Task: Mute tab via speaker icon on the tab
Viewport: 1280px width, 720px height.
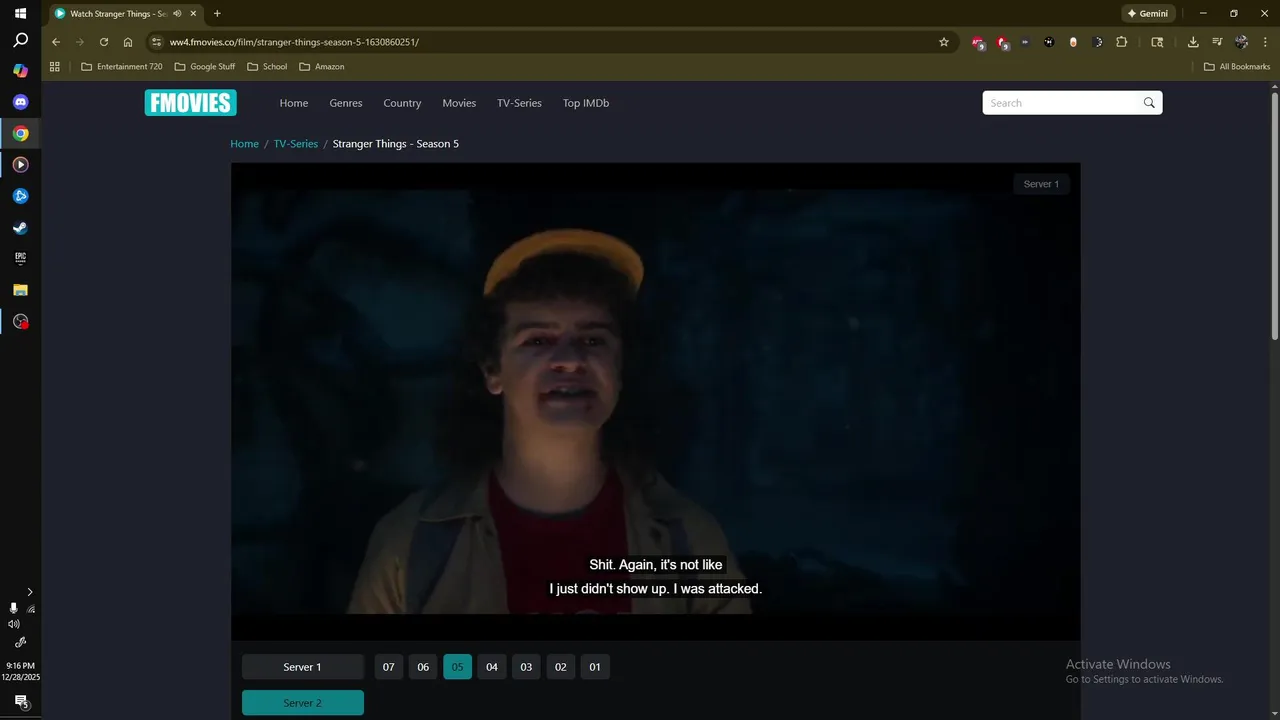Action: click(x=177, y=13)
